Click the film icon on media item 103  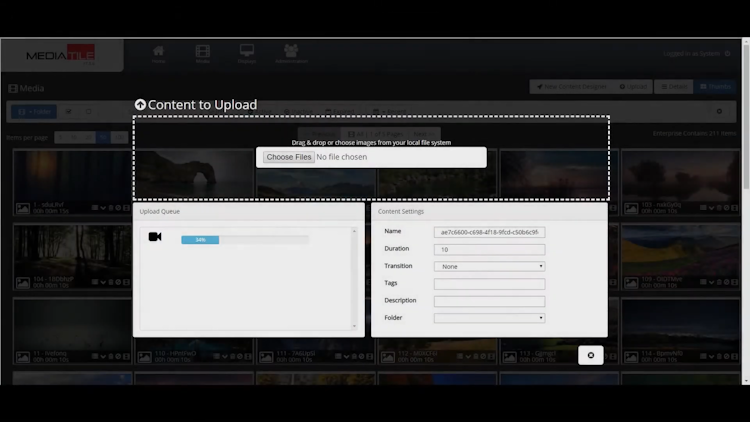tap(735, 208)
